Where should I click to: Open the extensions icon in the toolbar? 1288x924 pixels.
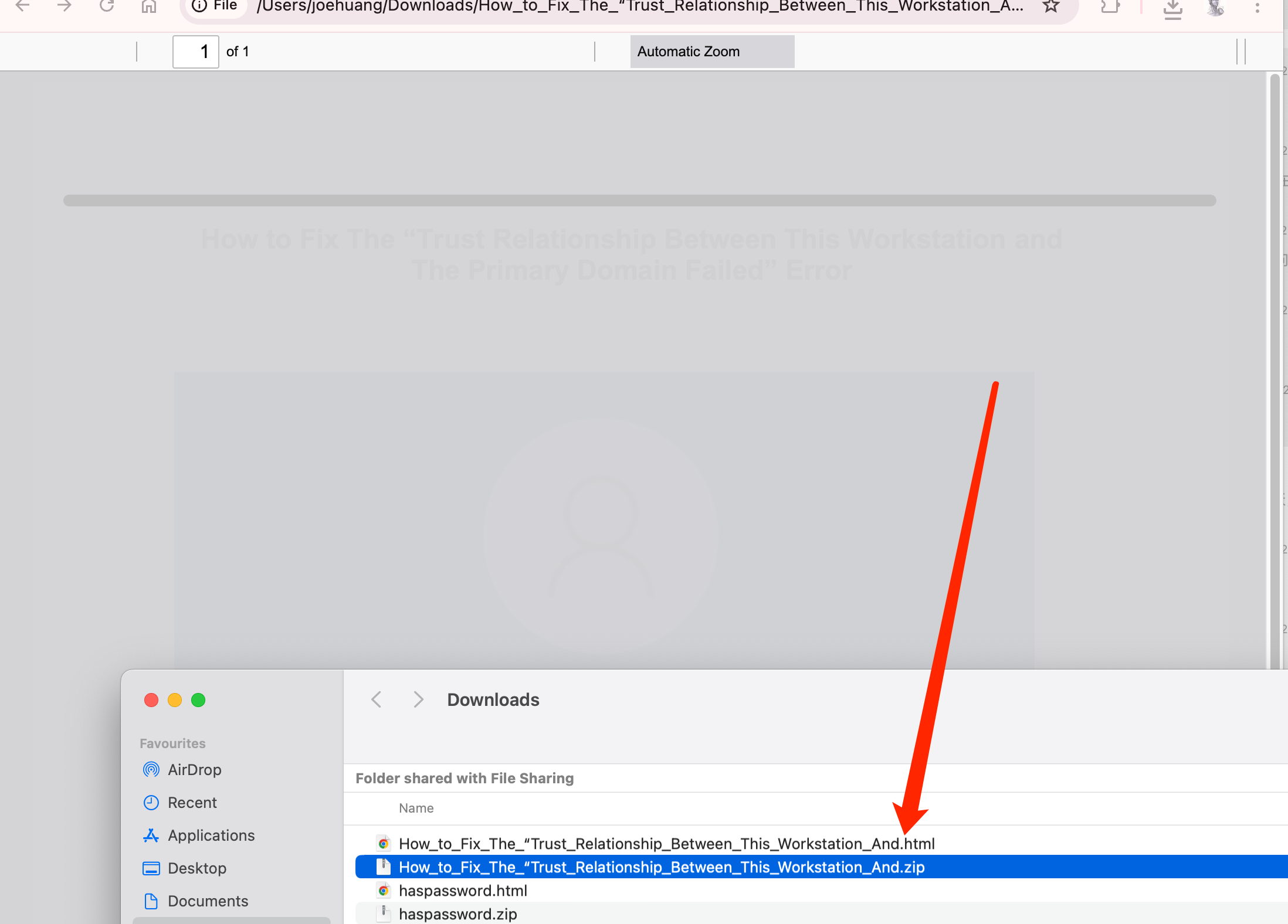1110,8
